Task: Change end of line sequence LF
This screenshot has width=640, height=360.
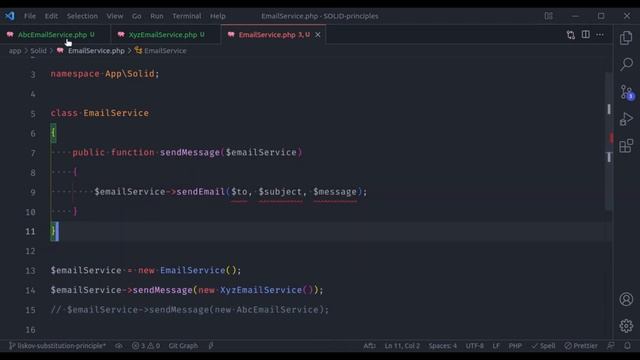Action: tap(496, 346)
